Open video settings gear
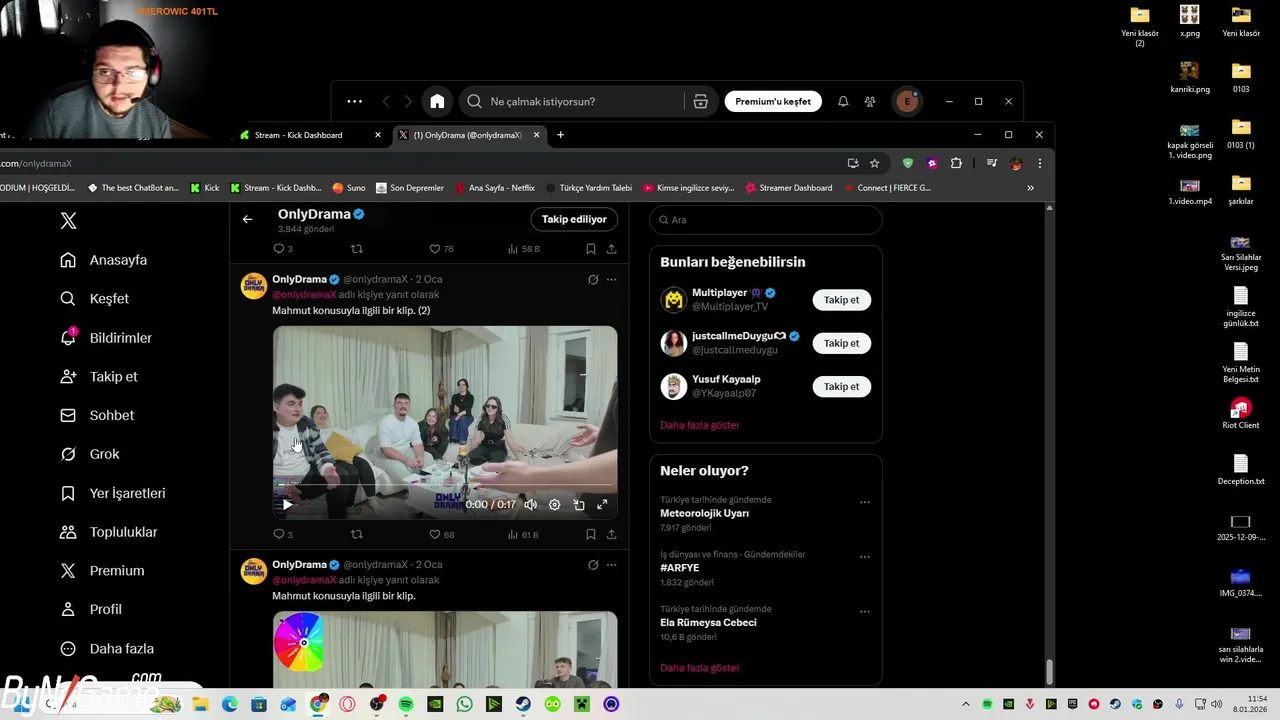The image size is (1280, 720). [x=554, y=505]
